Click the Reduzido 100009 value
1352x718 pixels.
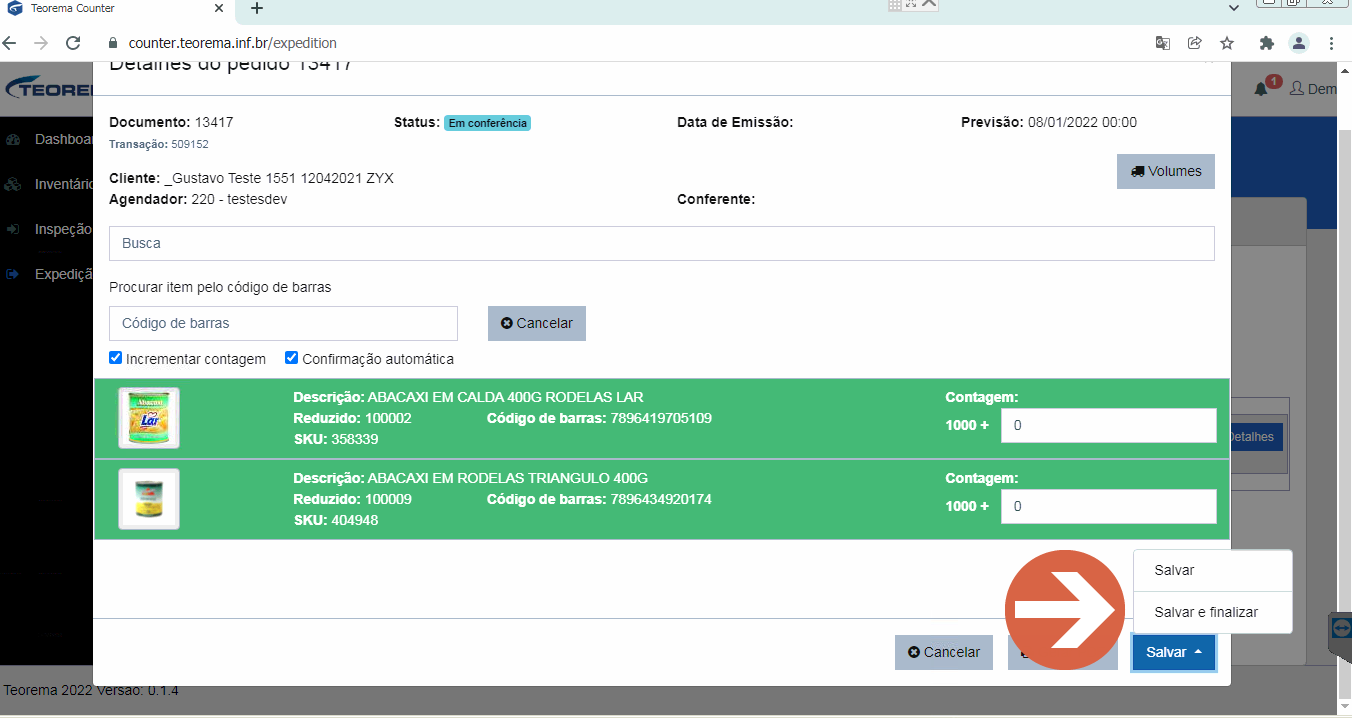(x=388, y=499)
